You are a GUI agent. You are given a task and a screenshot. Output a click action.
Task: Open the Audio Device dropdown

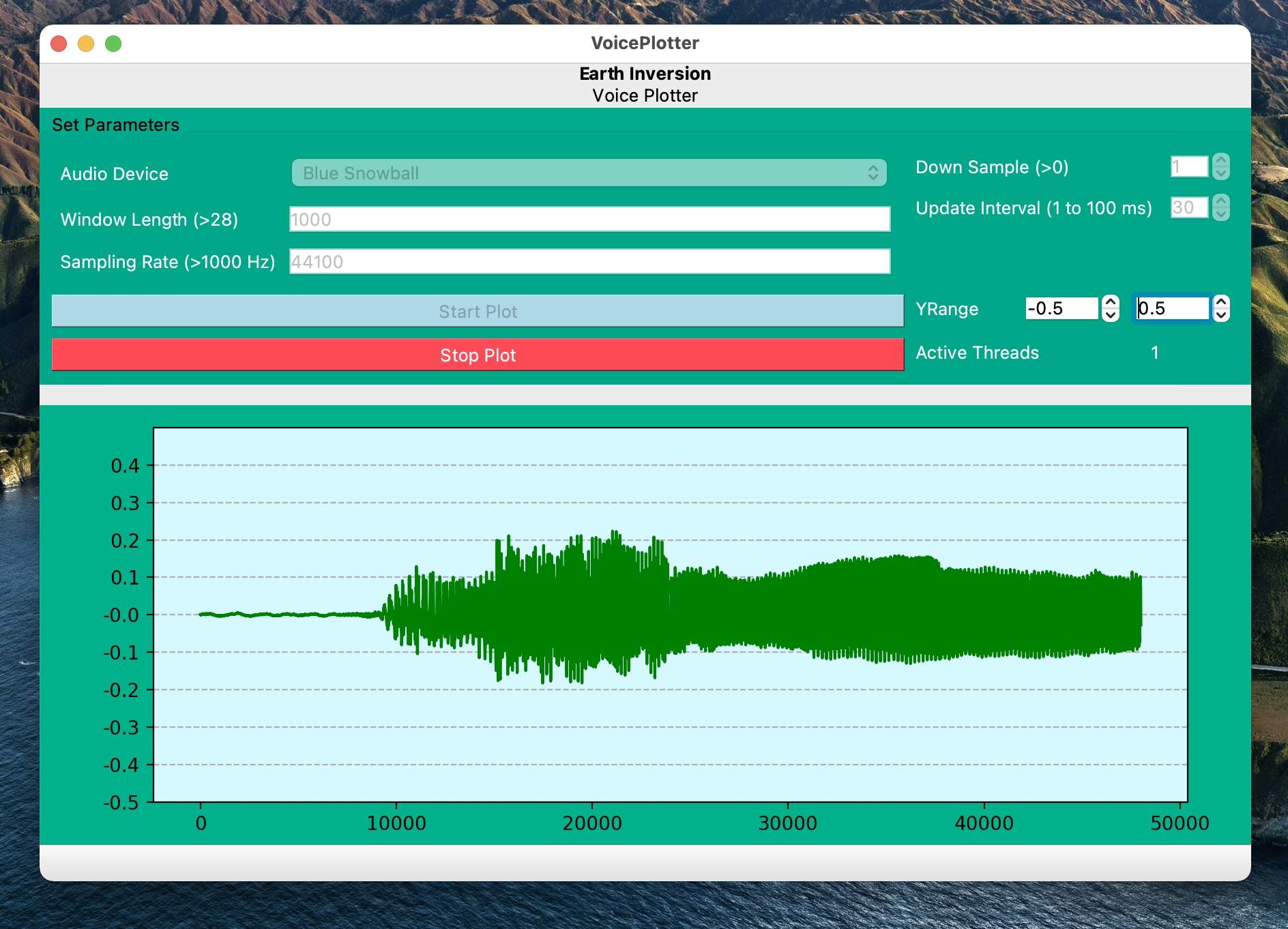tap(589, 173)
